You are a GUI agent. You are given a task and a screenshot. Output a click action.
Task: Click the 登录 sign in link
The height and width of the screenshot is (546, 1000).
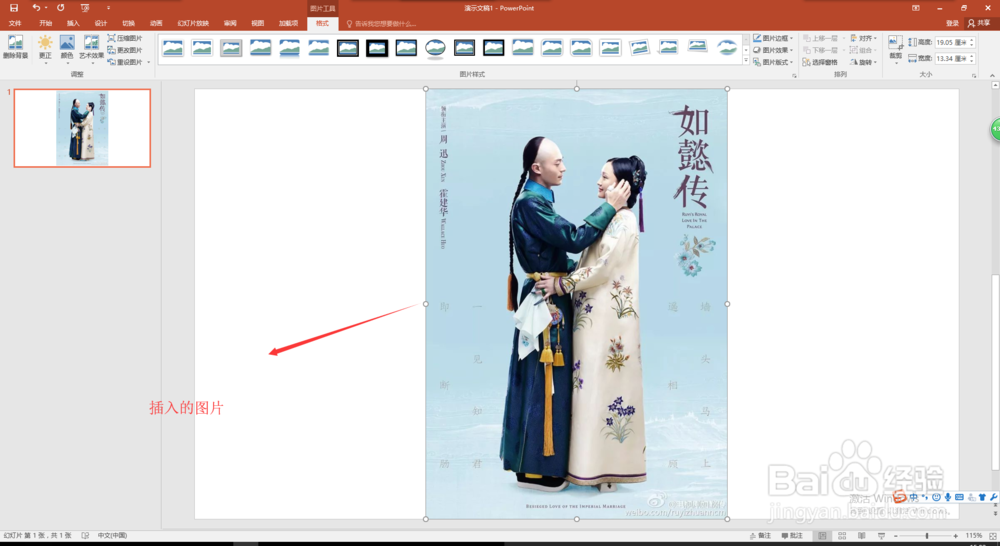click(x=952, y=23)
